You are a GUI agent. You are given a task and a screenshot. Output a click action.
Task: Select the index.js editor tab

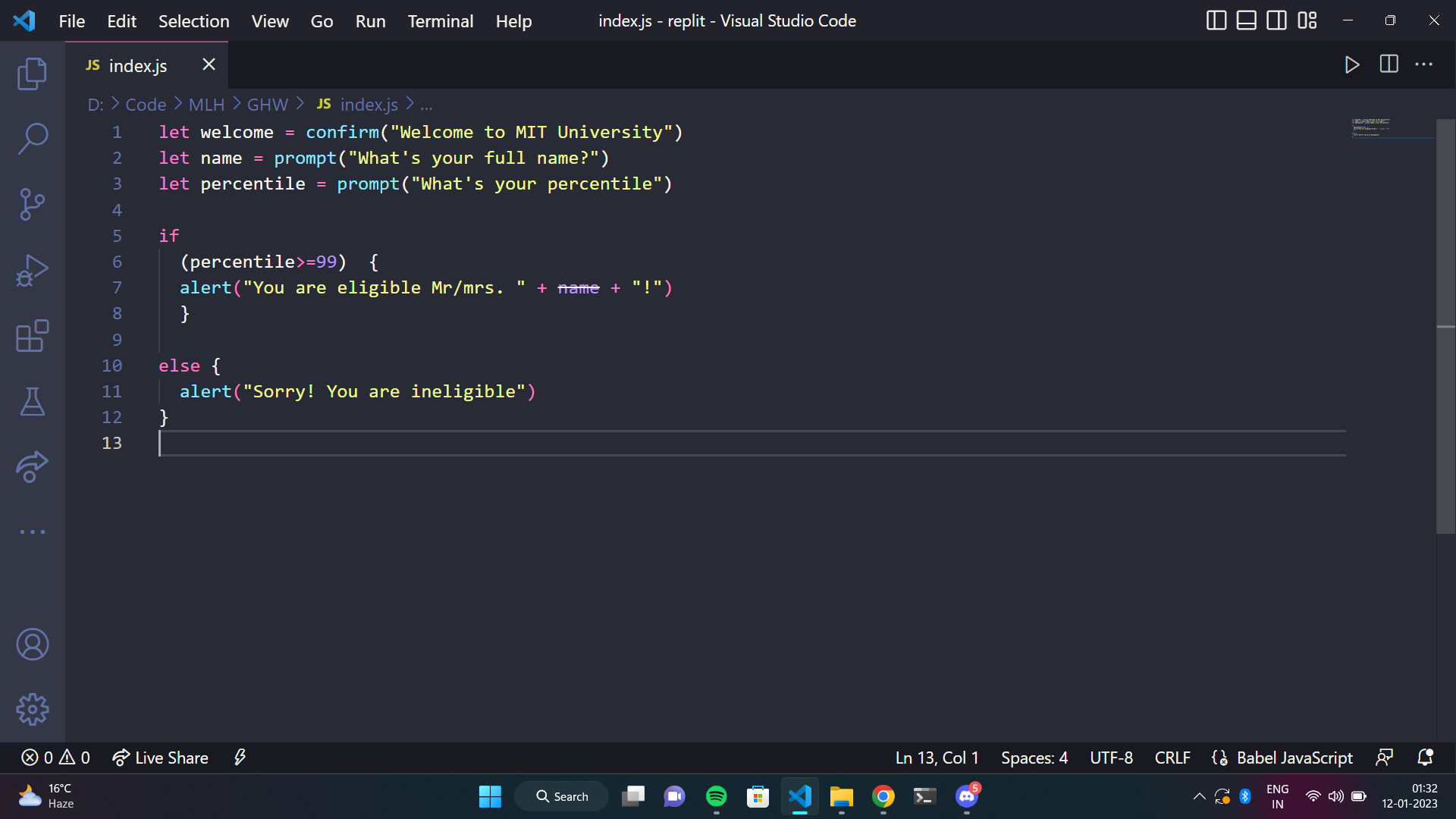[x=138, y=66]
